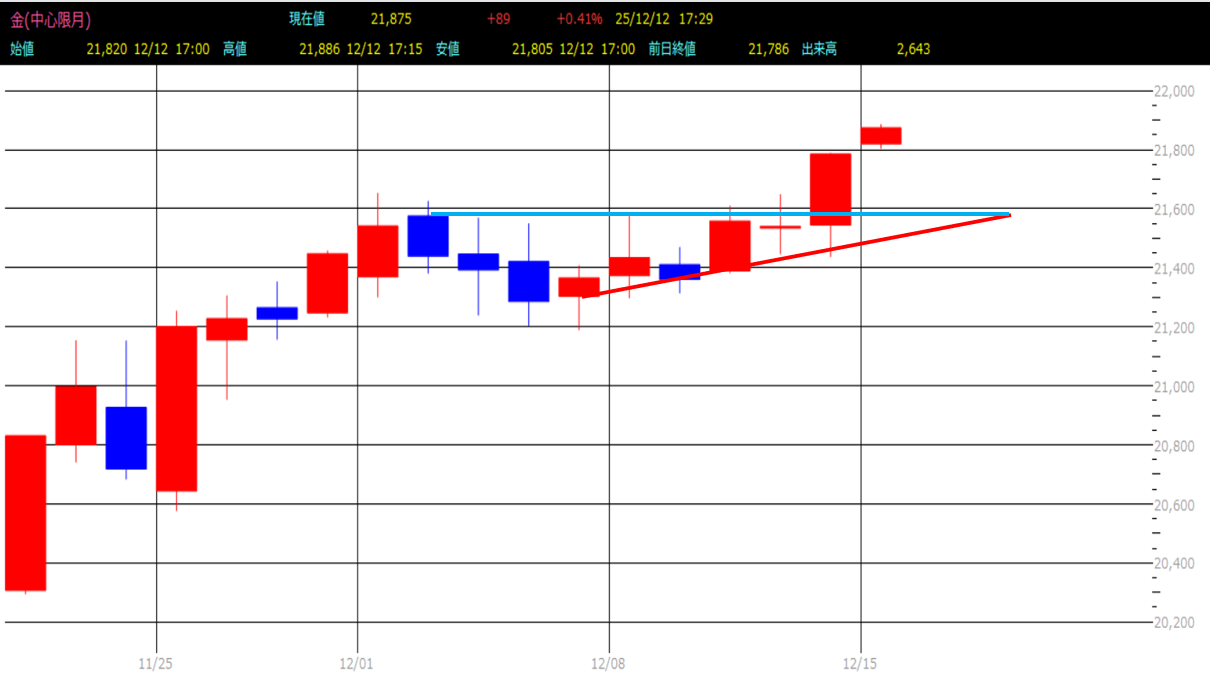This screenshot has width=1210, height=683.
Task: Click the tall red candlestick on 11/25 gridline
Action: pyautogui.click(x=176, y=408)
